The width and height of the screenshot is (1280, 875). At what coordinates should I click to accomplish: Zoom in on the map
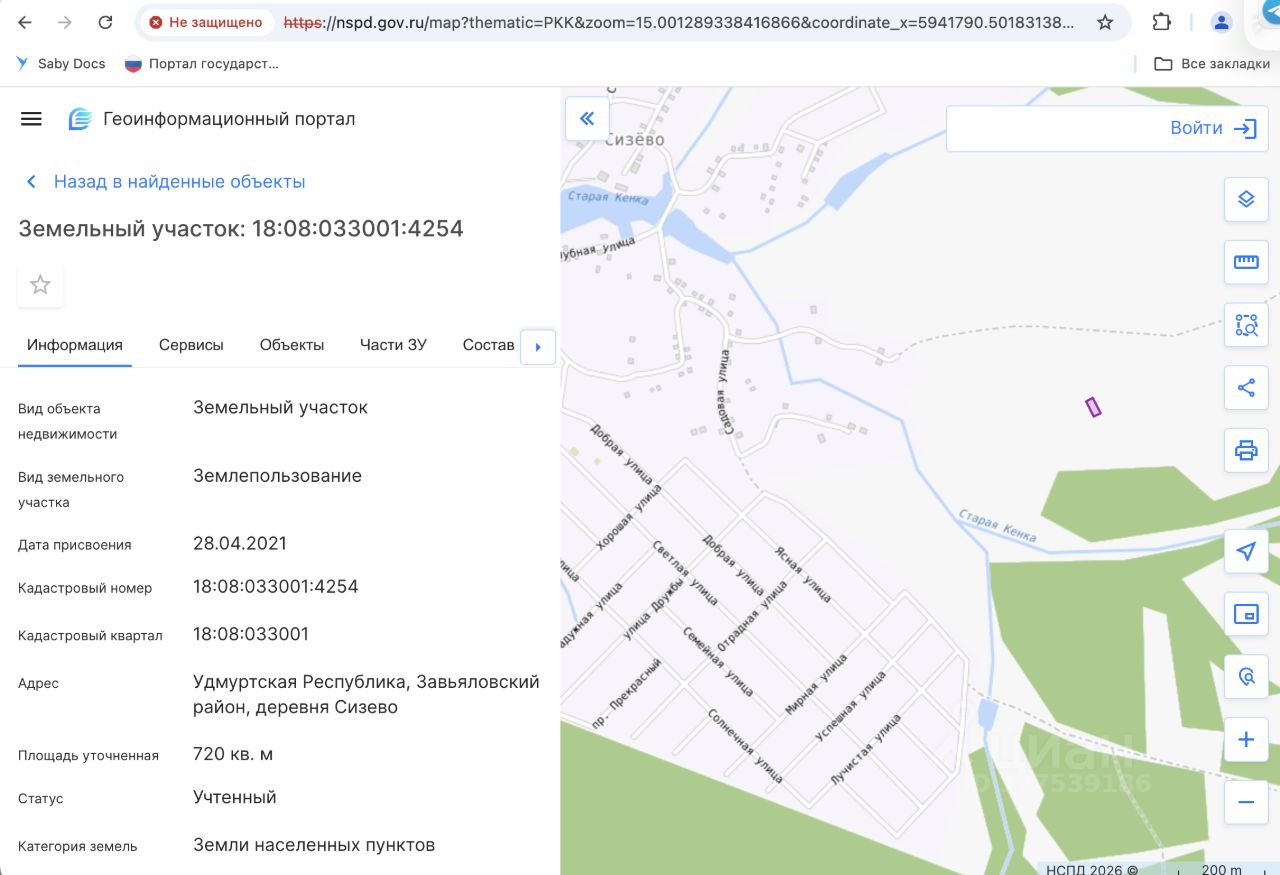pyautogui.click(x=1246, y=740)
